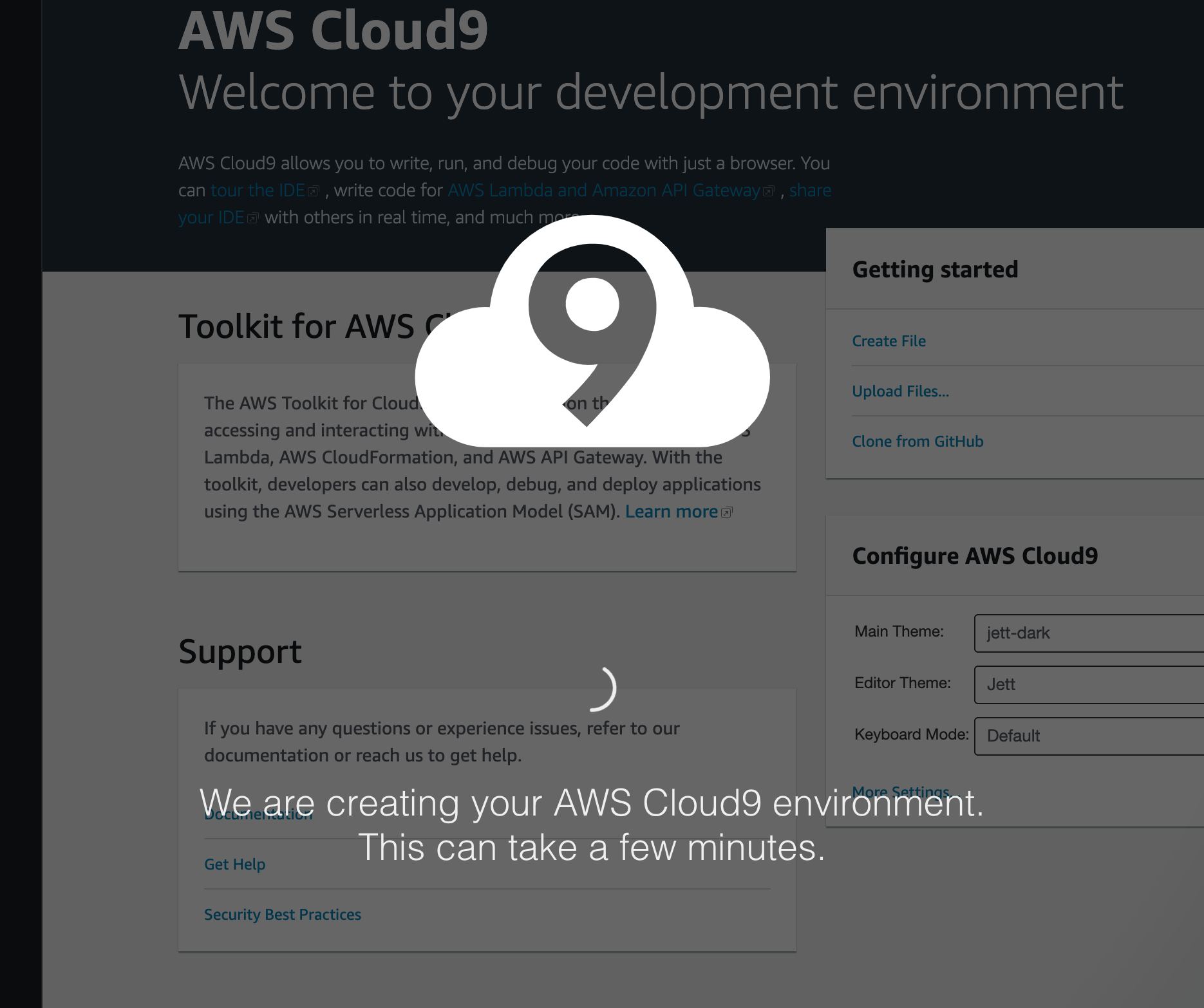Click the 'Editor Theme:' label
1204x1008 pixels.
pyautogui.click(x=903, y=683)
